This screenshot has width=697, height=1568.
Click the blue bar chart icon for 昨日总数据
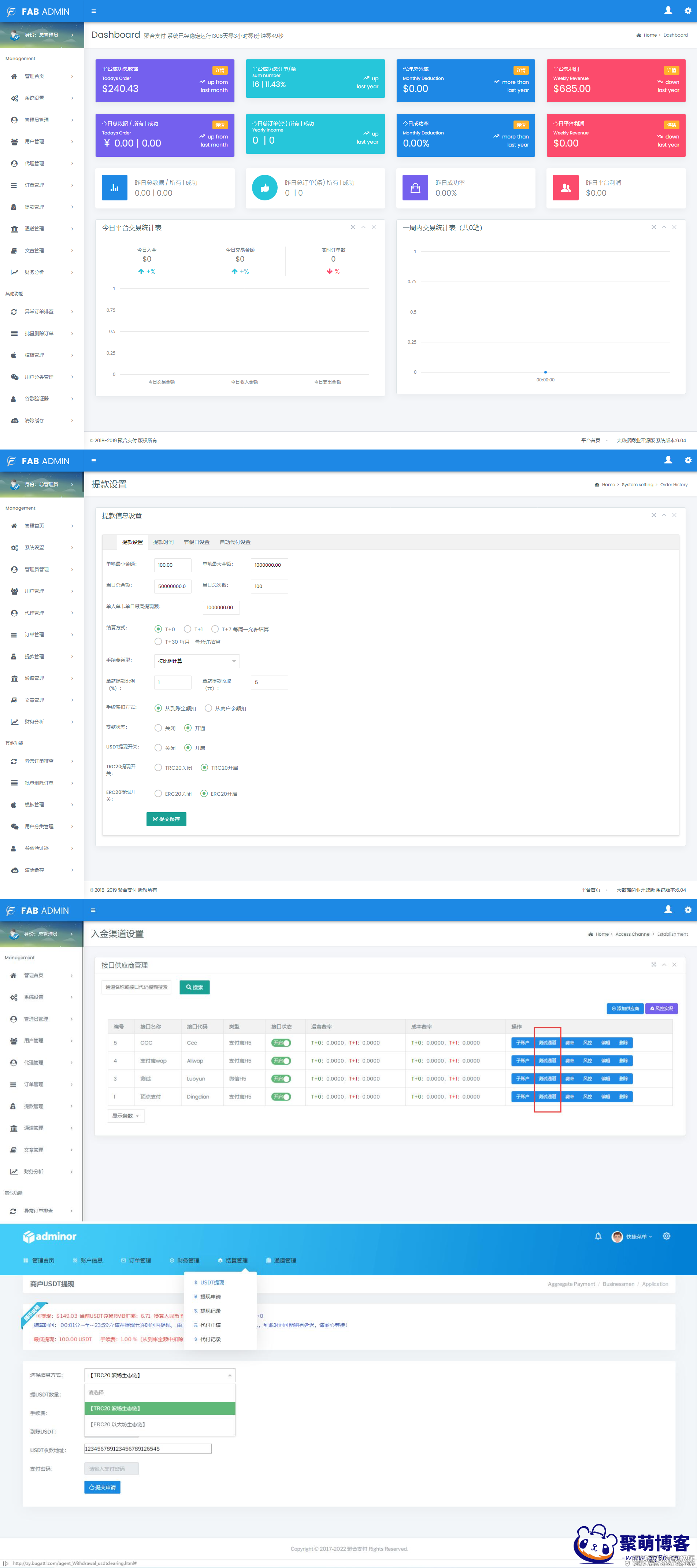[114, 188]
